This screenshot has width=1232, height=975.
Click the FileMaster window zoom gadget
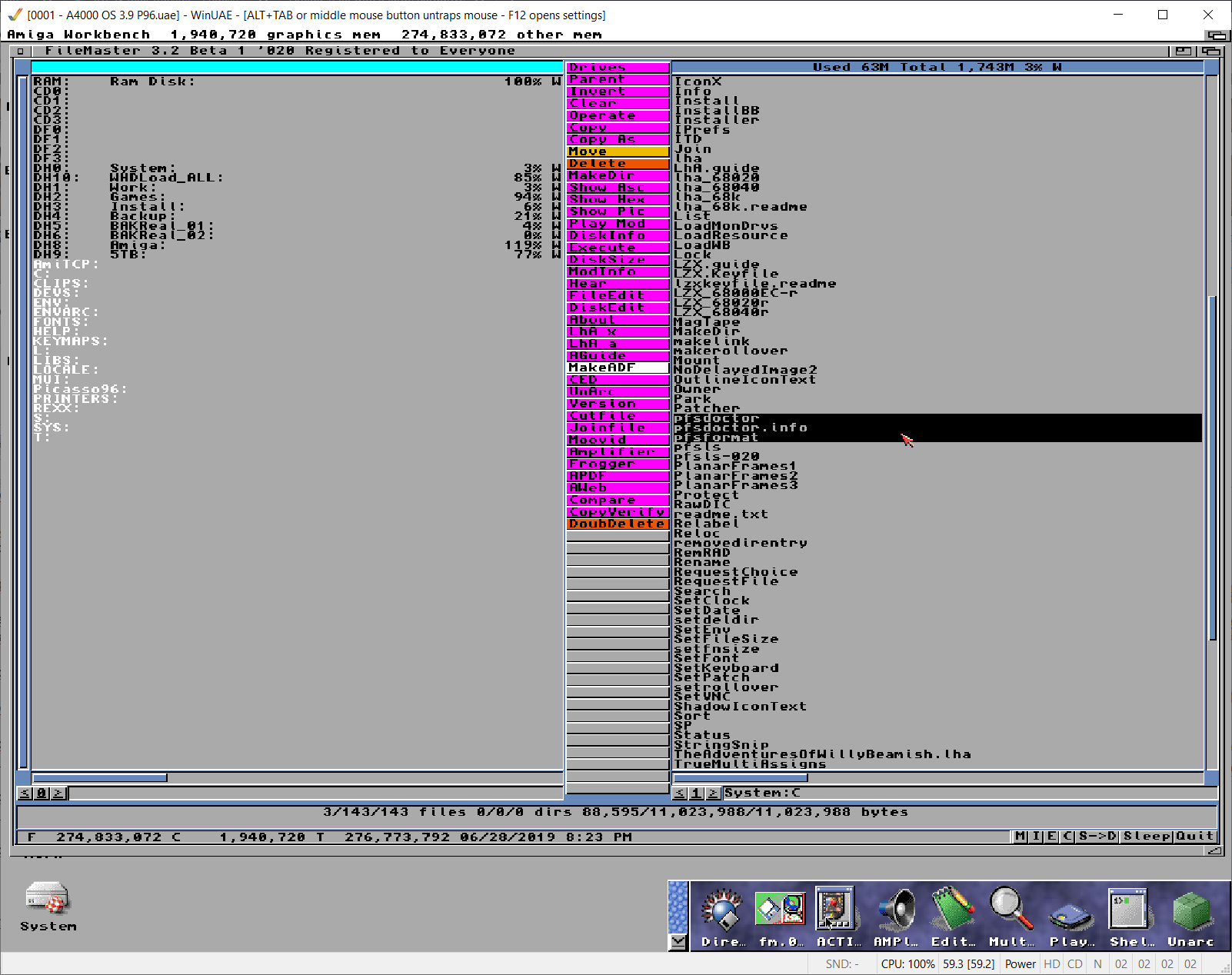[1183, 51]
